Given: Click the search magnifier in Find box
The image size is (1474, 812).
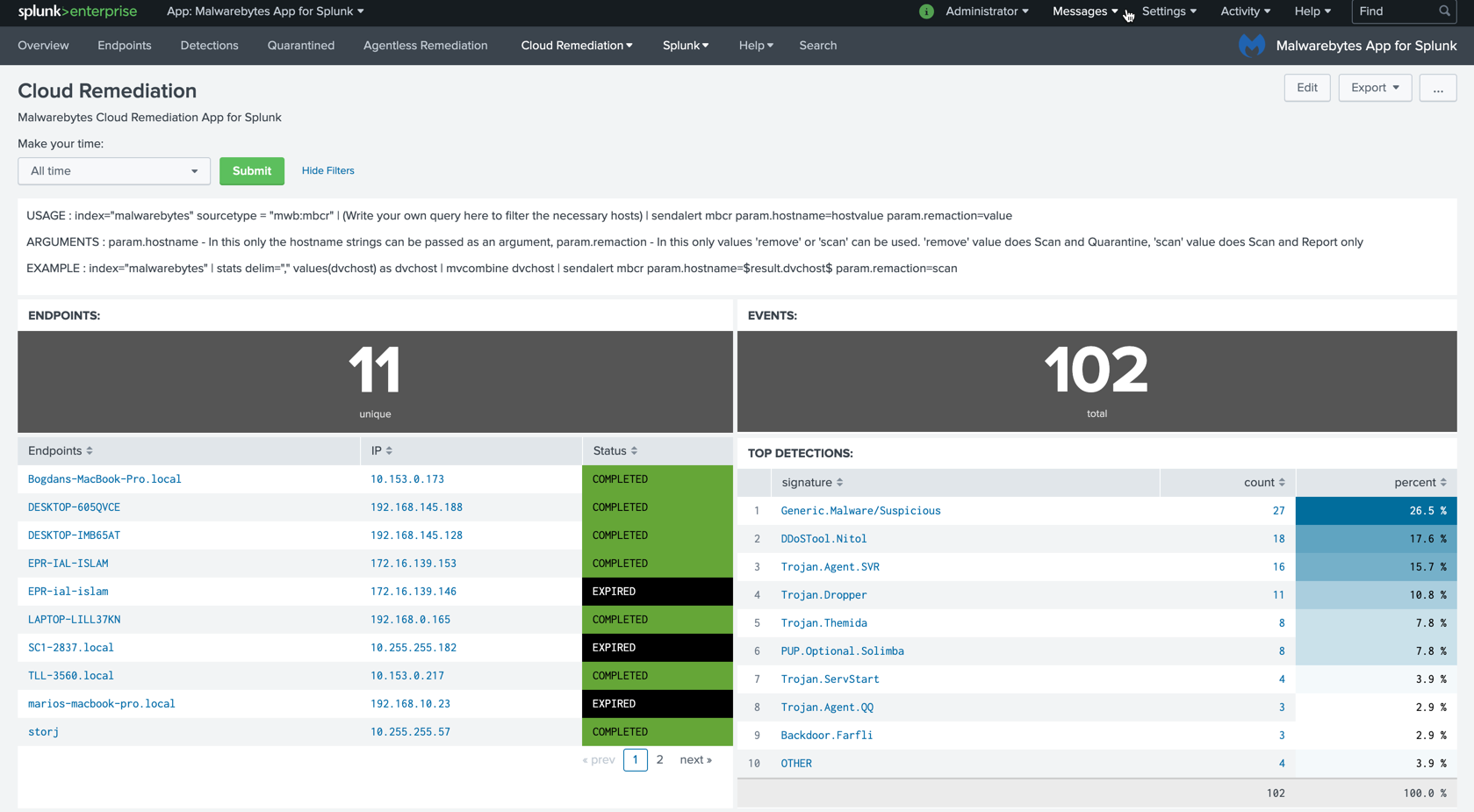Looking at the screenshot, I should [x=1444, y=11].
